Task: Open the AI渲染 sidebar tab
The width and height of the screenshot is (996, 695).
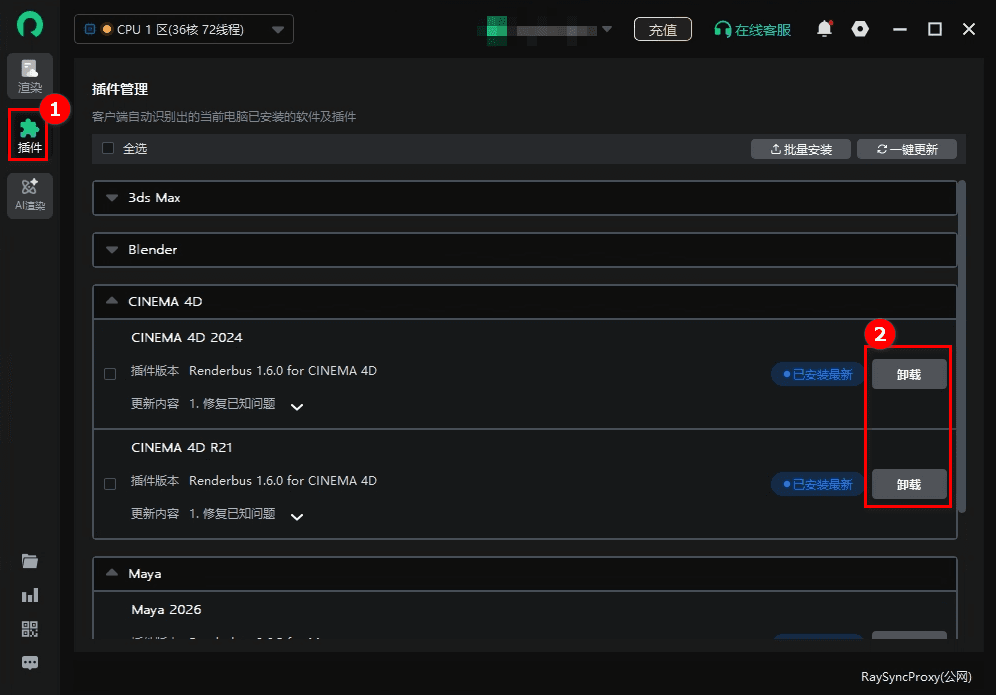Action: 30,196
